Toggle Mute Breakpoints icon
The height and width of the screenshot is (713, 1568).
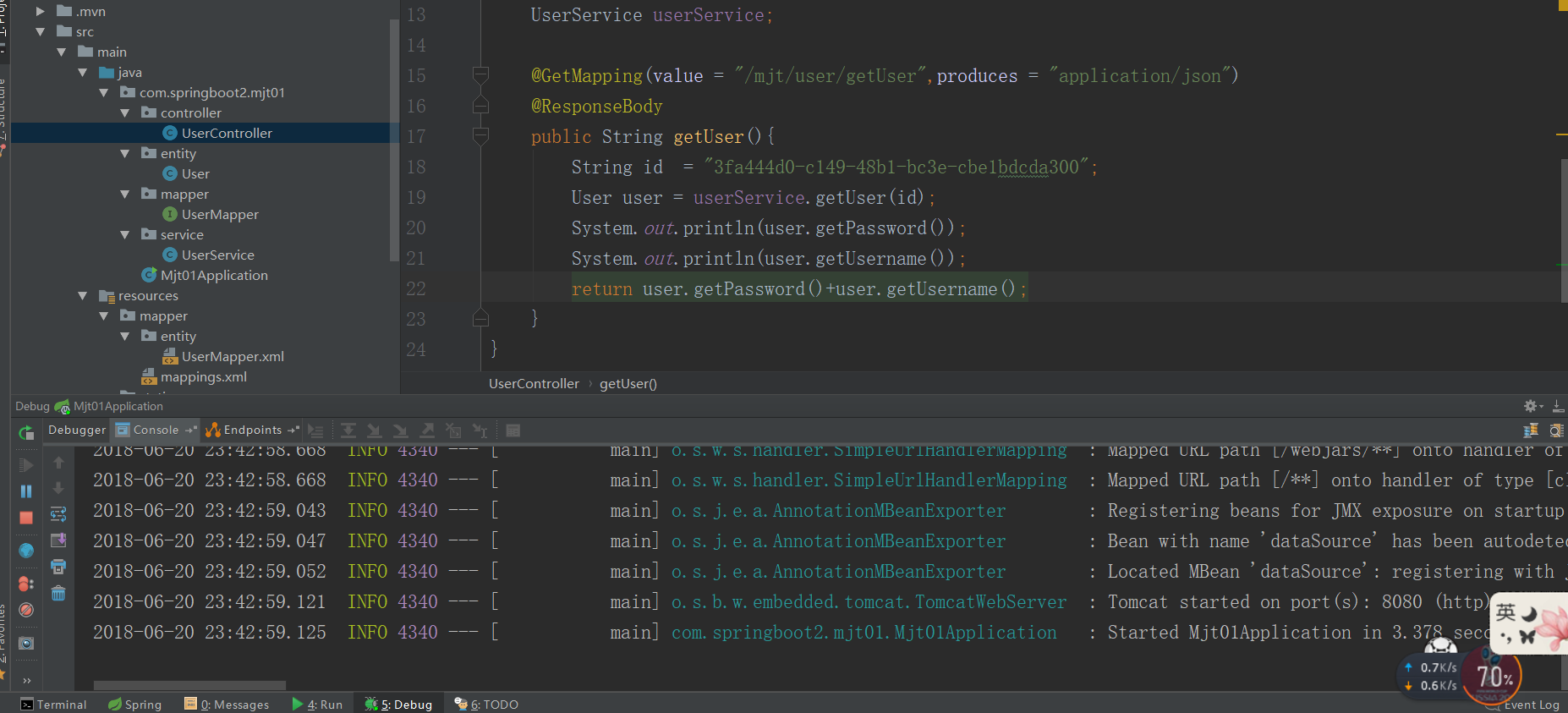click(x=26, y=610)
